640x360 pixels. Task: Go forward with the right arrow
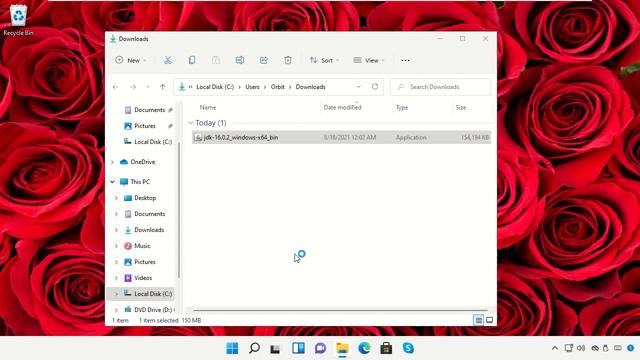(133, 87)
